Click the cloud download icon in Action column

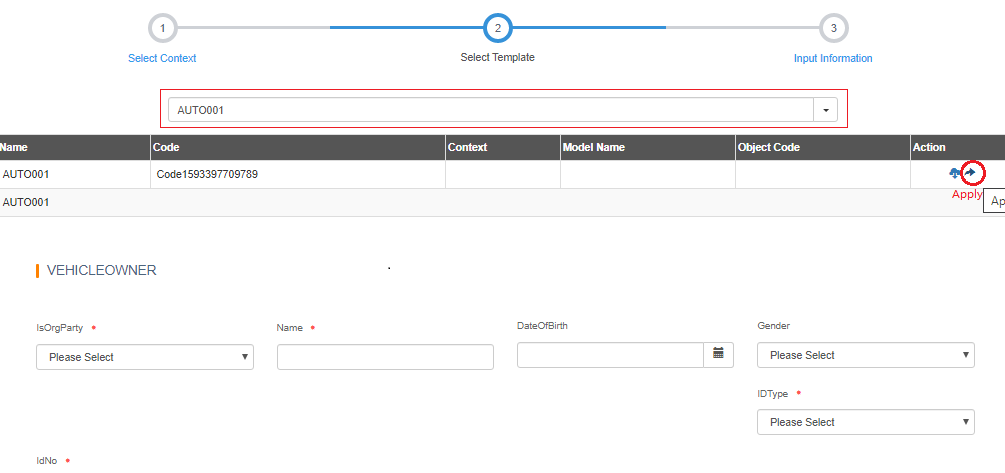[x=955, y=173]
